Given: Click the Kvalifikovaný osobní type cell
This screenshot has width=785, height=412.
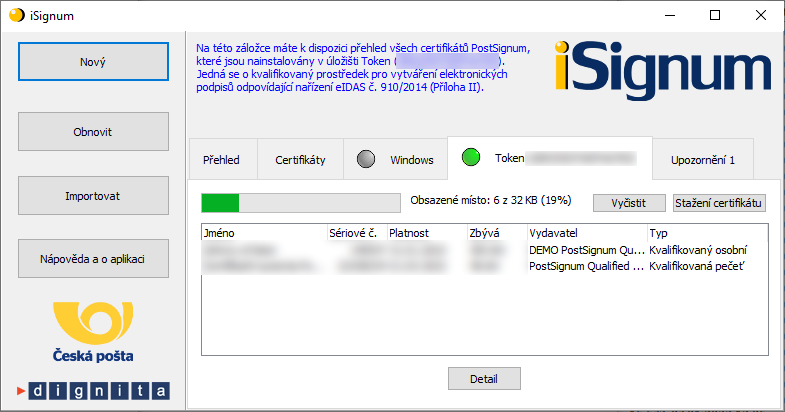Looking at the screenshot, I should point(698,250).
